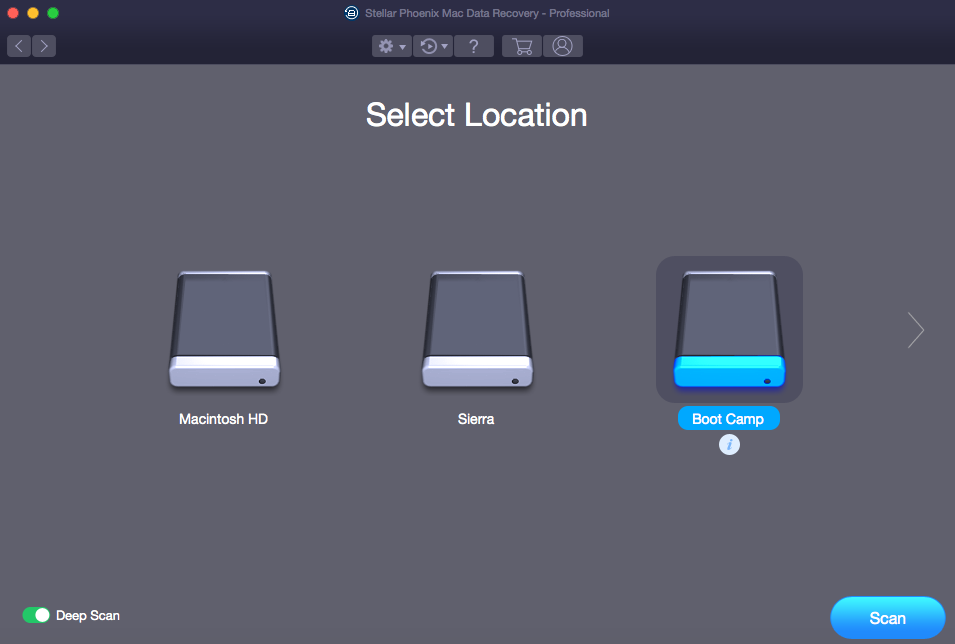Select the highlighted Boot Camp drive icon

[x=729, y=329]
